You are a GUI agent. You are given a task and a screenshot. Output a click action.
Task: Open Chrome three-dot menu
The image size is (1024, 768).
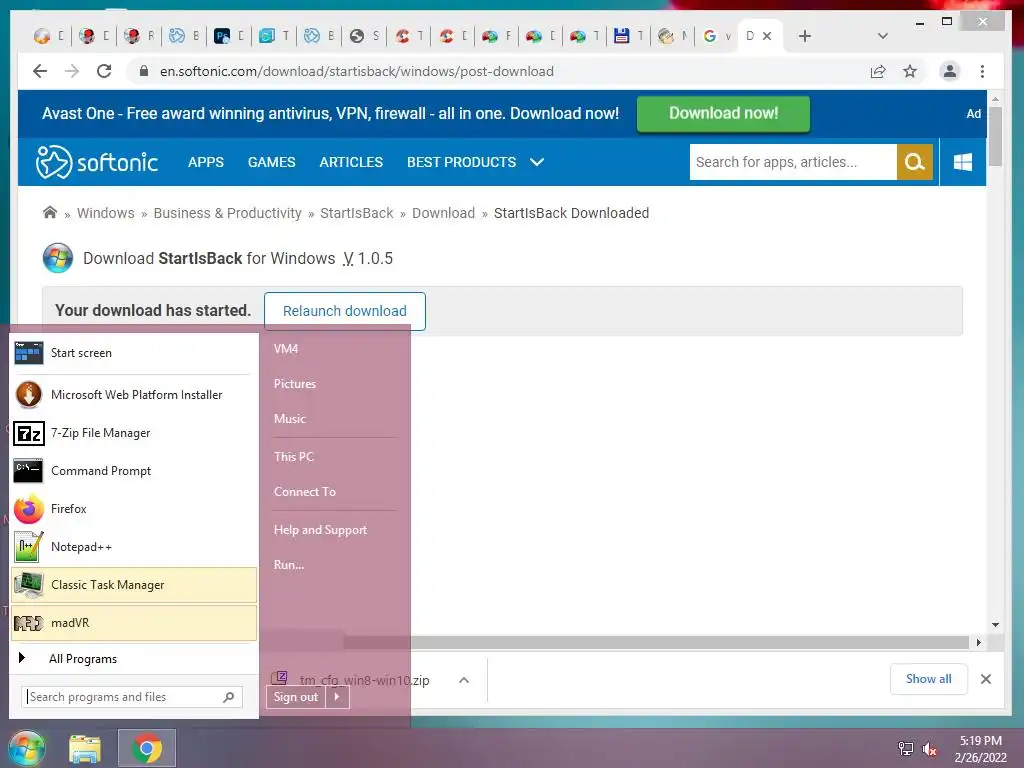(x=982, y=71)
